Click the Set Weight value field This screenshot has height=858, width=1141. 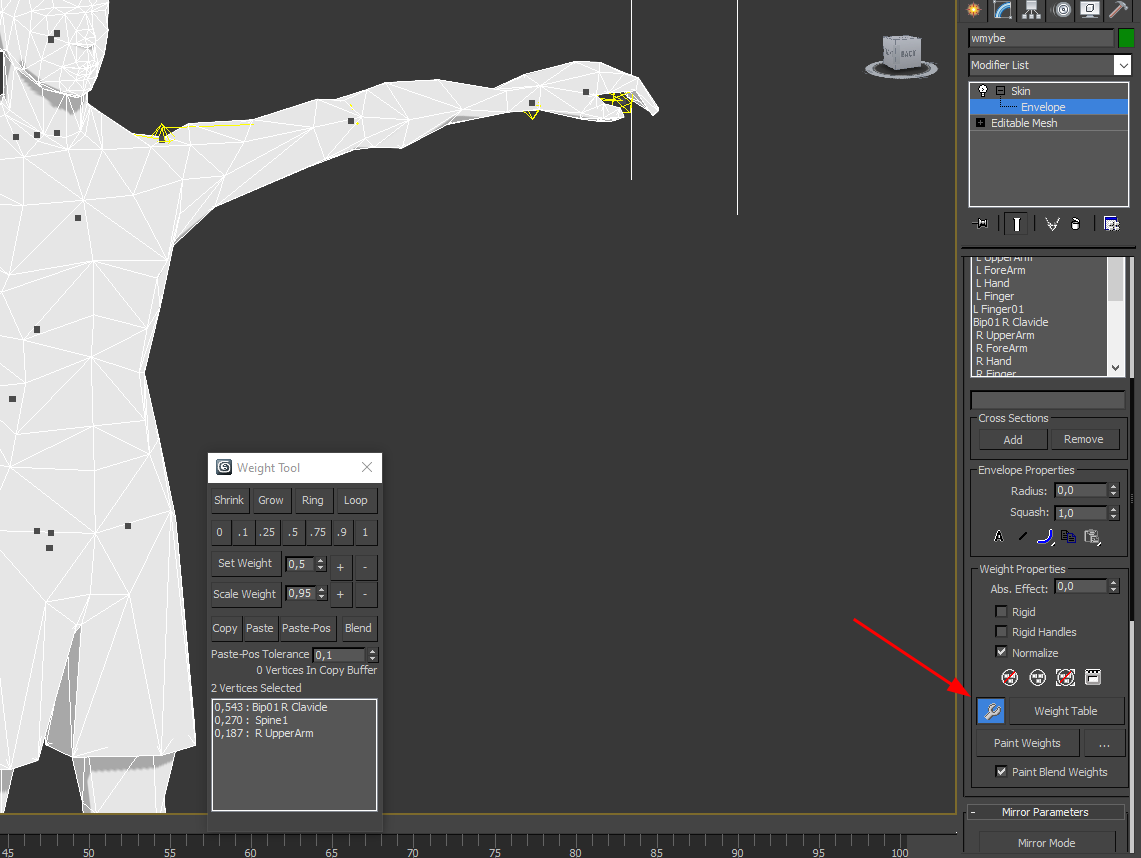(x=299, y=564)
